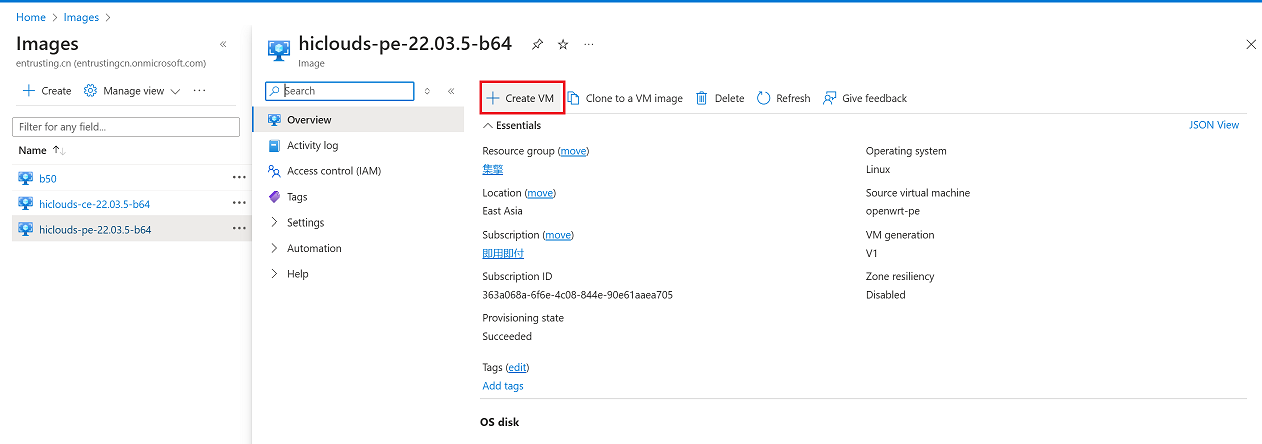
Task: Click Add tags link
Action: [503, 386]
